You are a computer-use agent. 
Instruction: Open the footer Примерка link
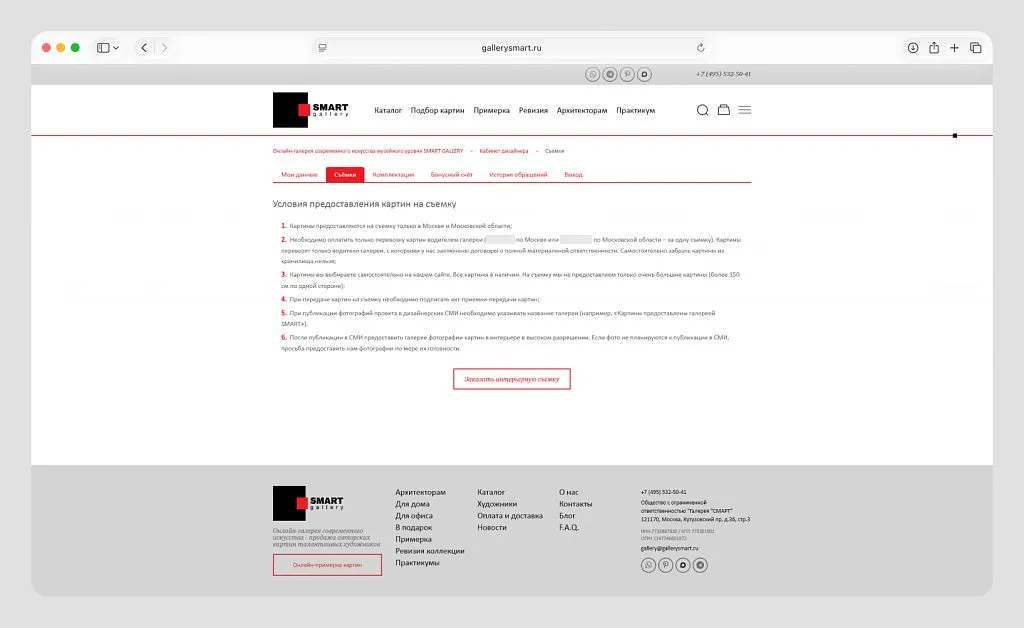(x=413, y=539)
